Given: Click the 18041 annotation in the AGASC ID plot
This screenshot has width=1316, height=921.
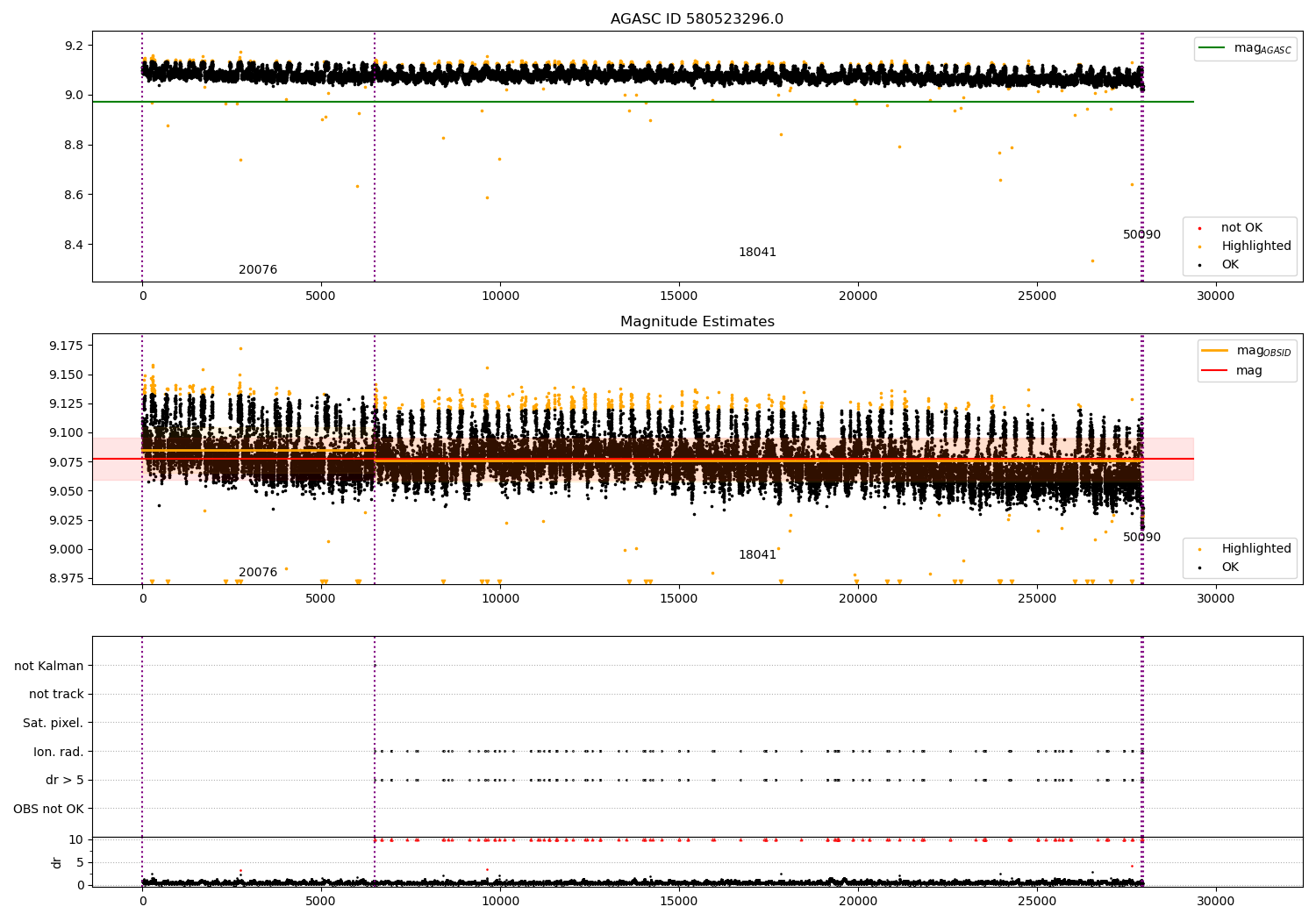Looking at the screenshot, I should (x=757, y=253).
